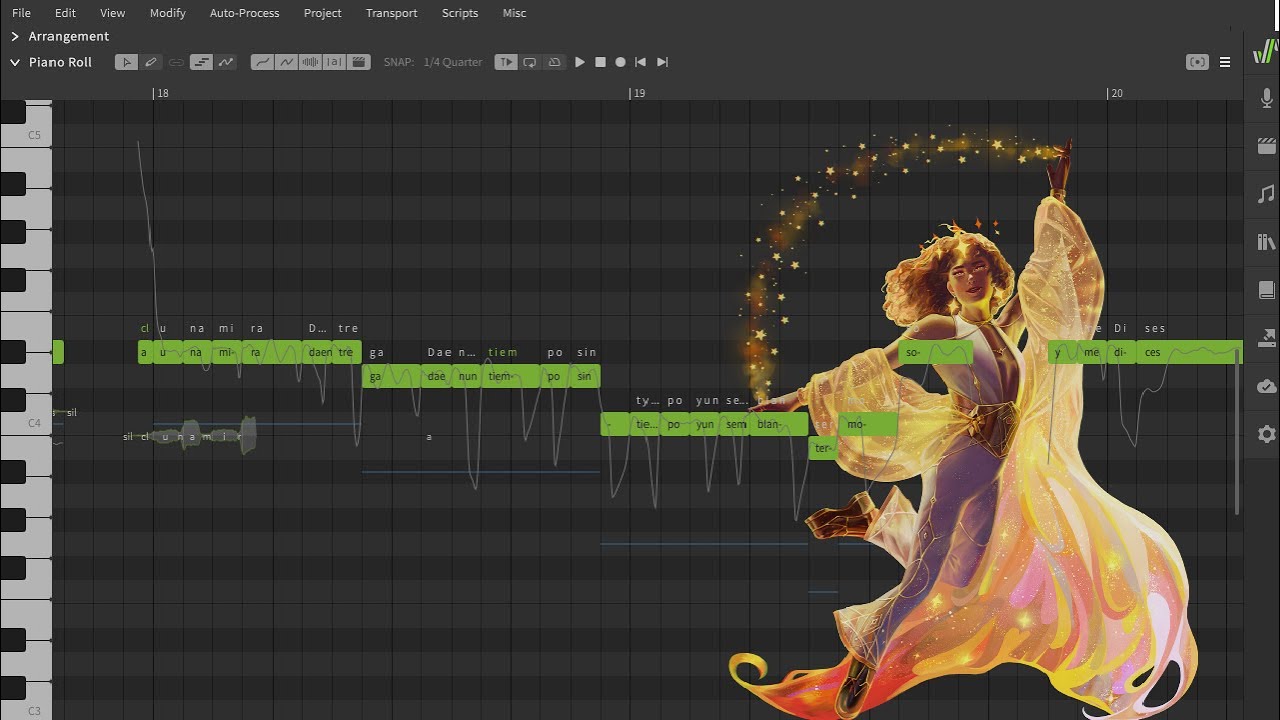The width and height of the screenshot is (1280, 720).
Task: Open the Library books panel
Action: pos(1267,242)
